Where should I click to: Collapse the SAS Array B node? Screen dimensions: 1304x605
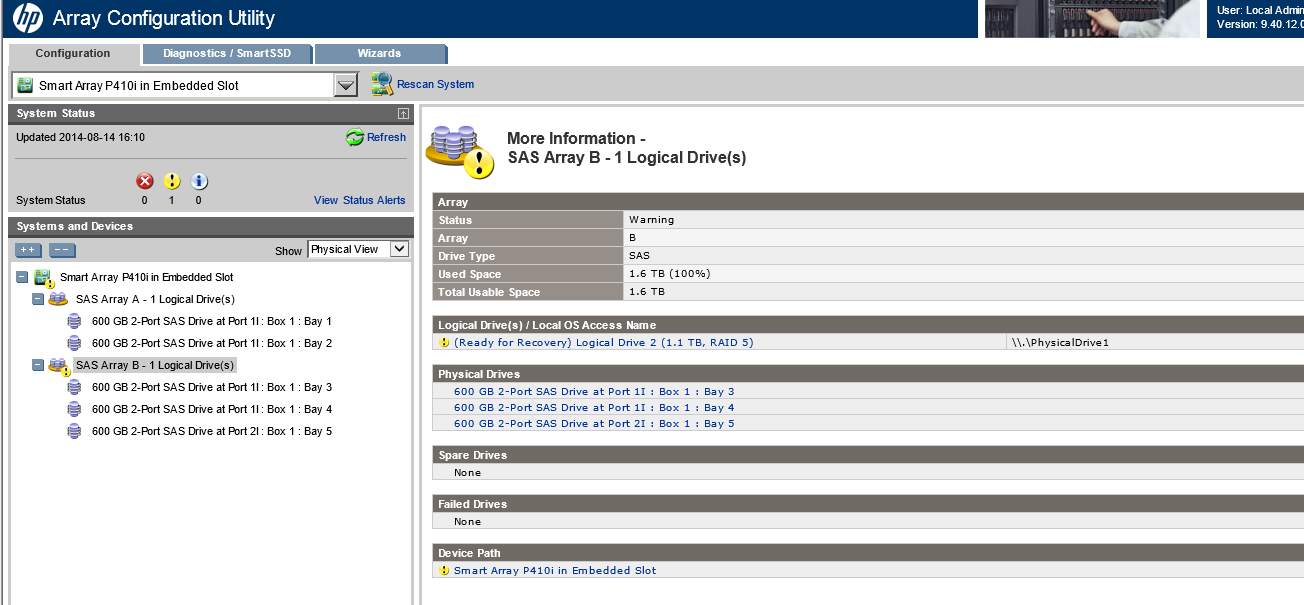(38, 365)
